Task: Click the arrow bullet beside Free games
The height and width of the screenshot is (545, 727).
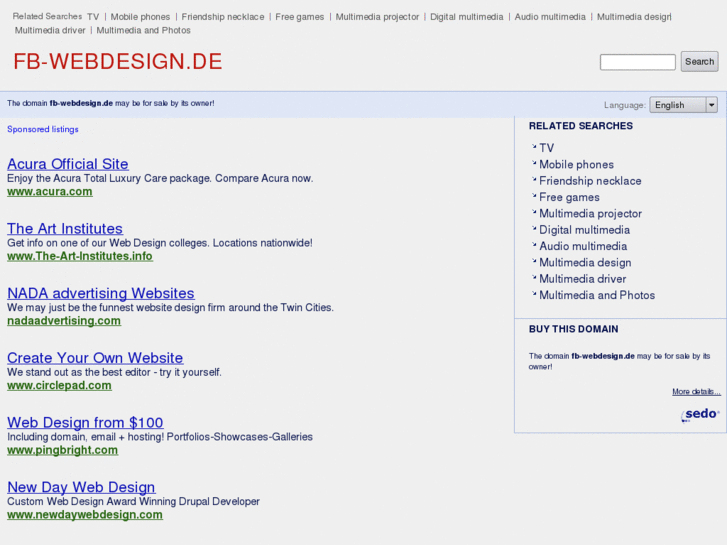Action: [534, 196]
